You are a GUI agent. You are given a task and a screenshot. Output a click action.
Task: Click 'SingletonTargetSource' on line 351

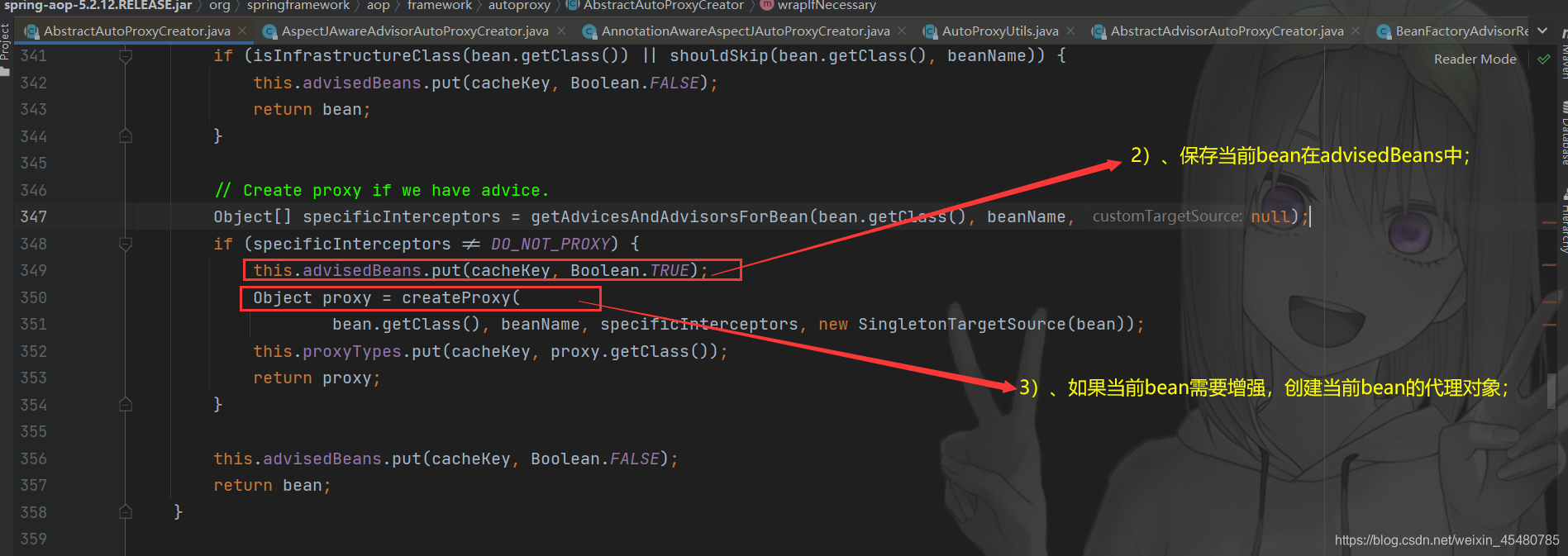[x=962, y=325]
